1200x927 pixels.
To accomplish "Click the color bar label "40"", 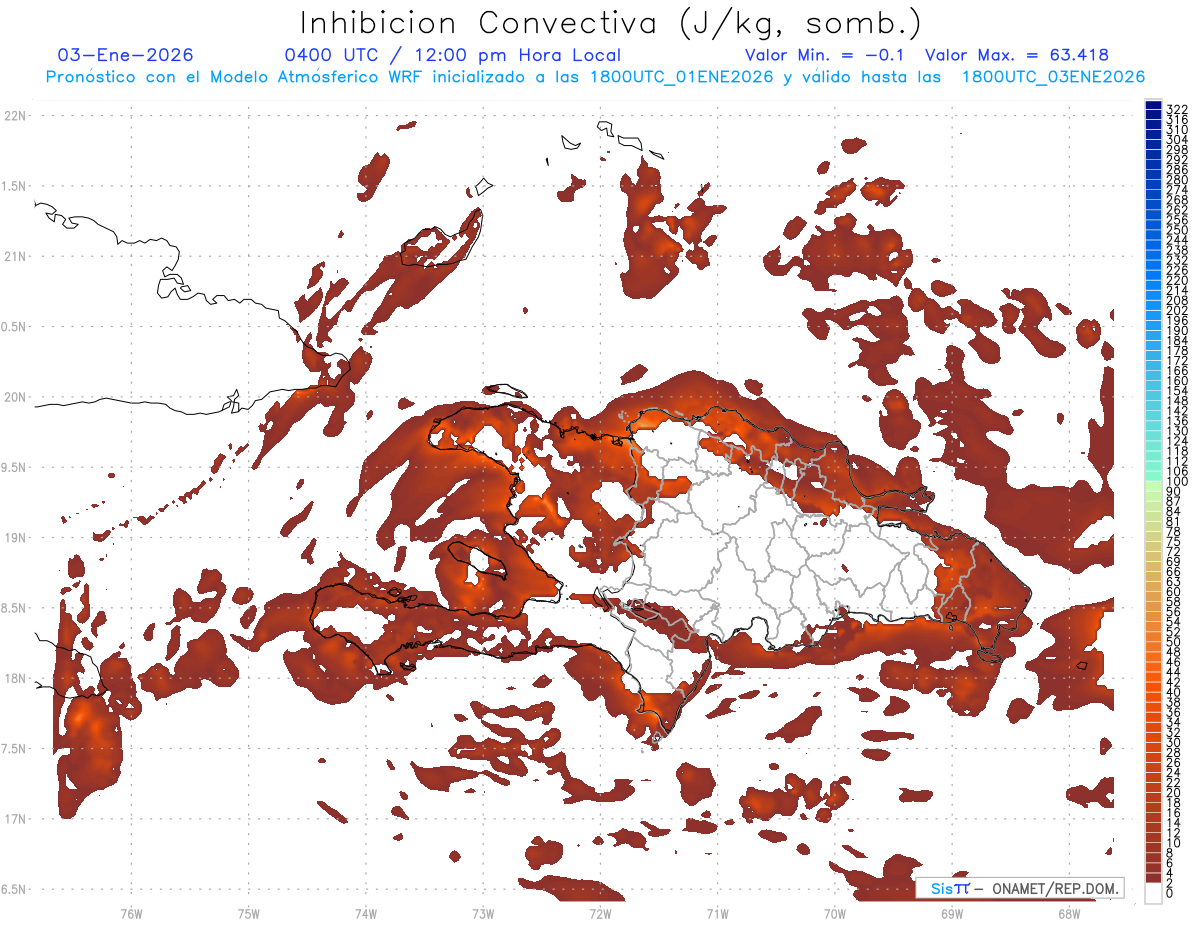I will pyautogui.click(x=1174, y=692).
